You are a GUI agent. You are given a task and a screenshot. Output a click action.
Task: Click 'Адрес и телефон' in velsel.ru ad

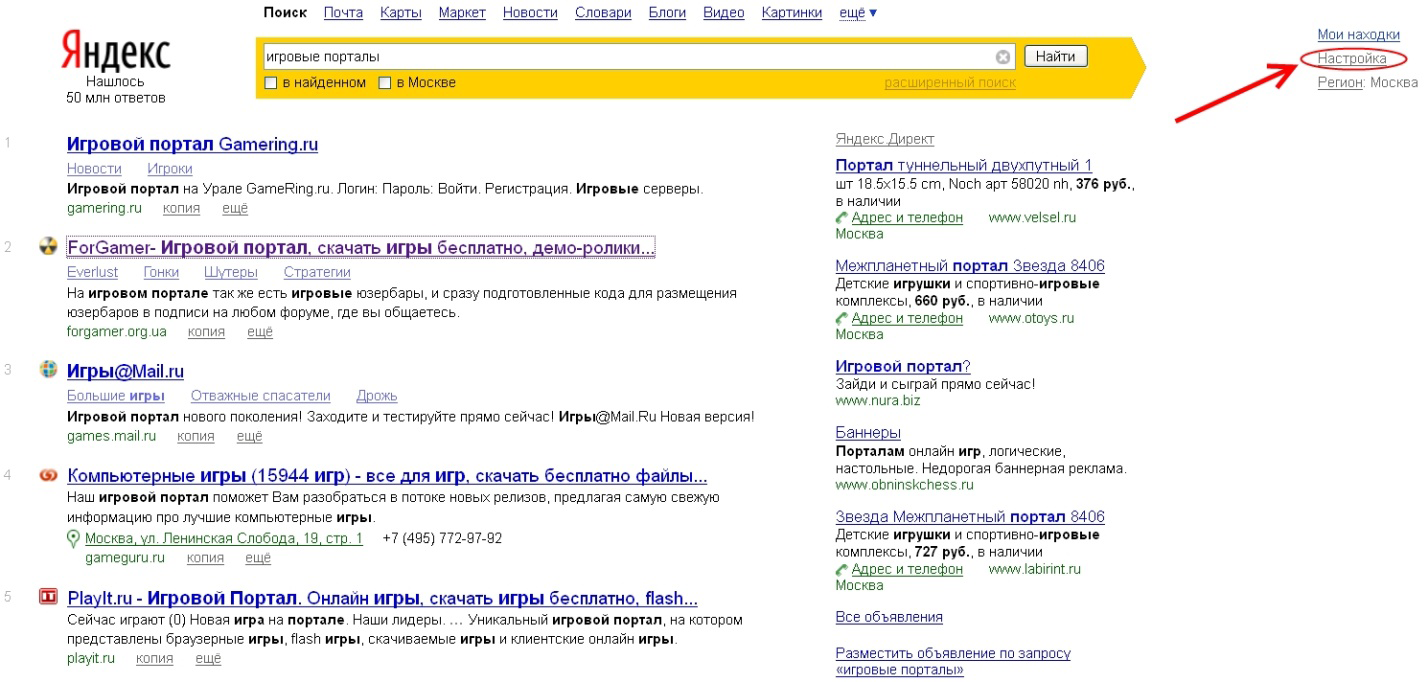pyautogui.click(x=907, y=218)
